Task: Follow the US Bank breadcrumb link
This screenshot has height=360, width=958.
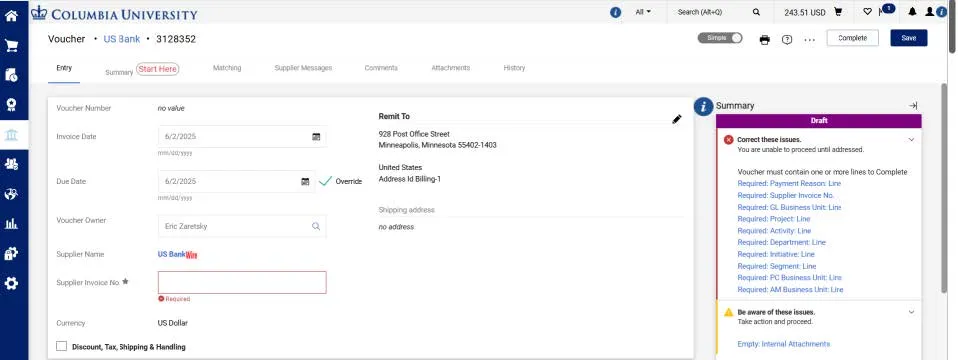Action: point(122,39)
